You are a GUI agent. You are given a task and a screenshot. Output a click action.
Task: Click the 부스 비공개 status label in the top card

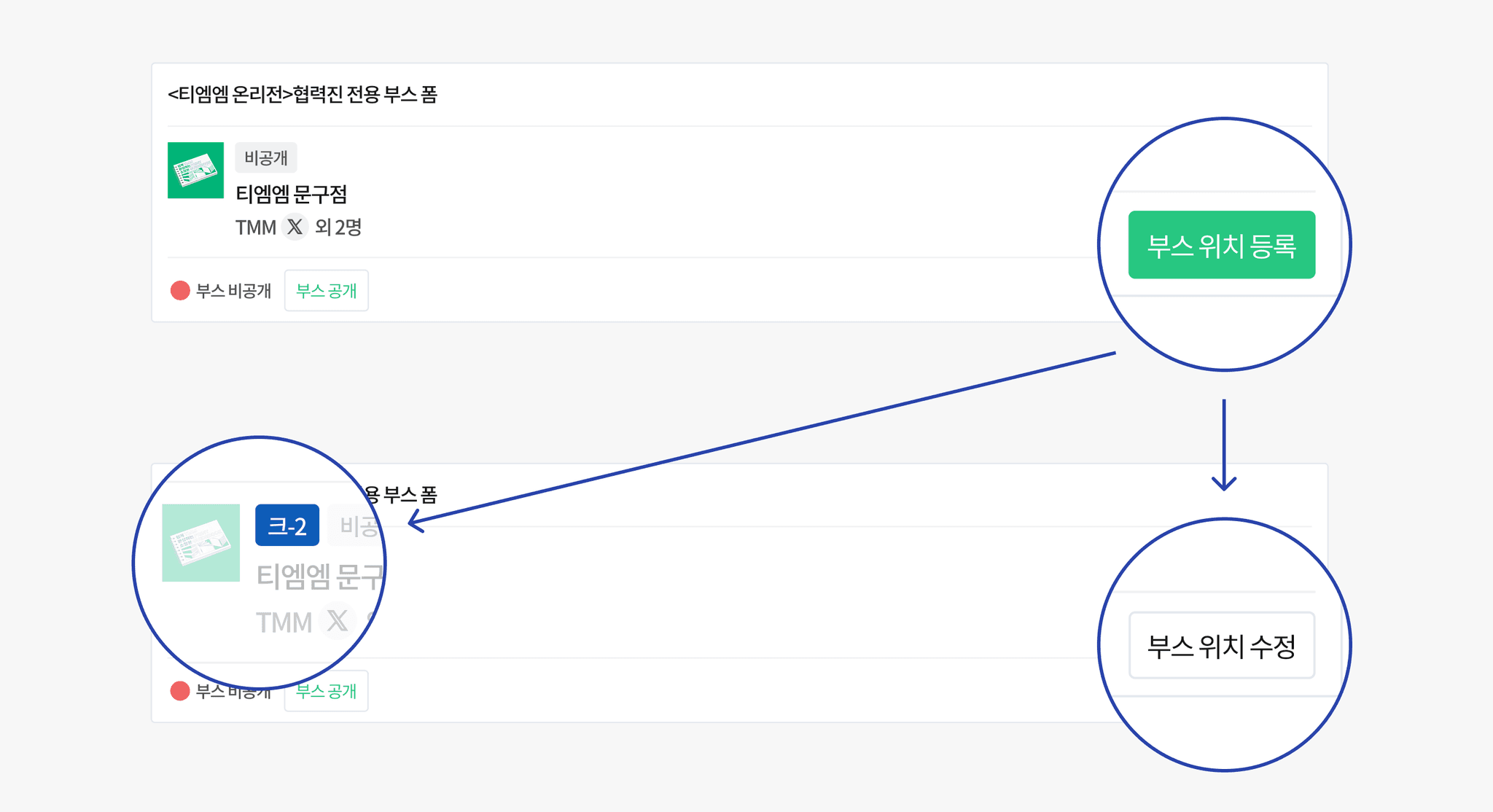[x=233, y=291]
